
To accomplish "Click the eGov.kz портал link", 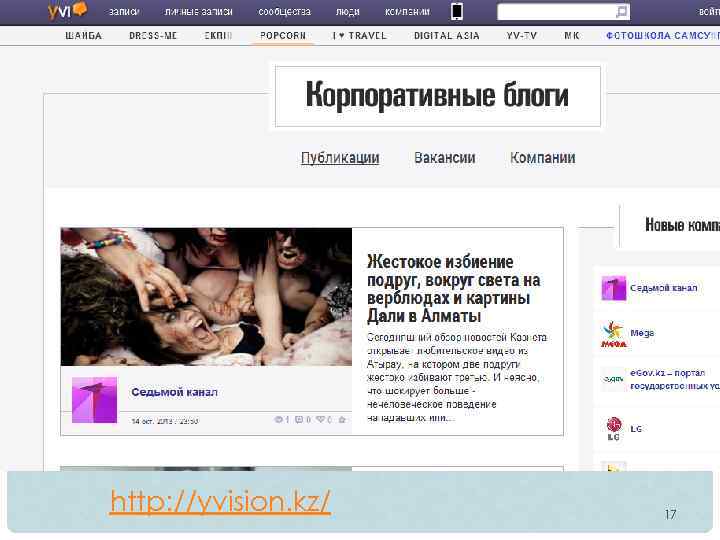I will pyautogui.click(x=675, y=379).
